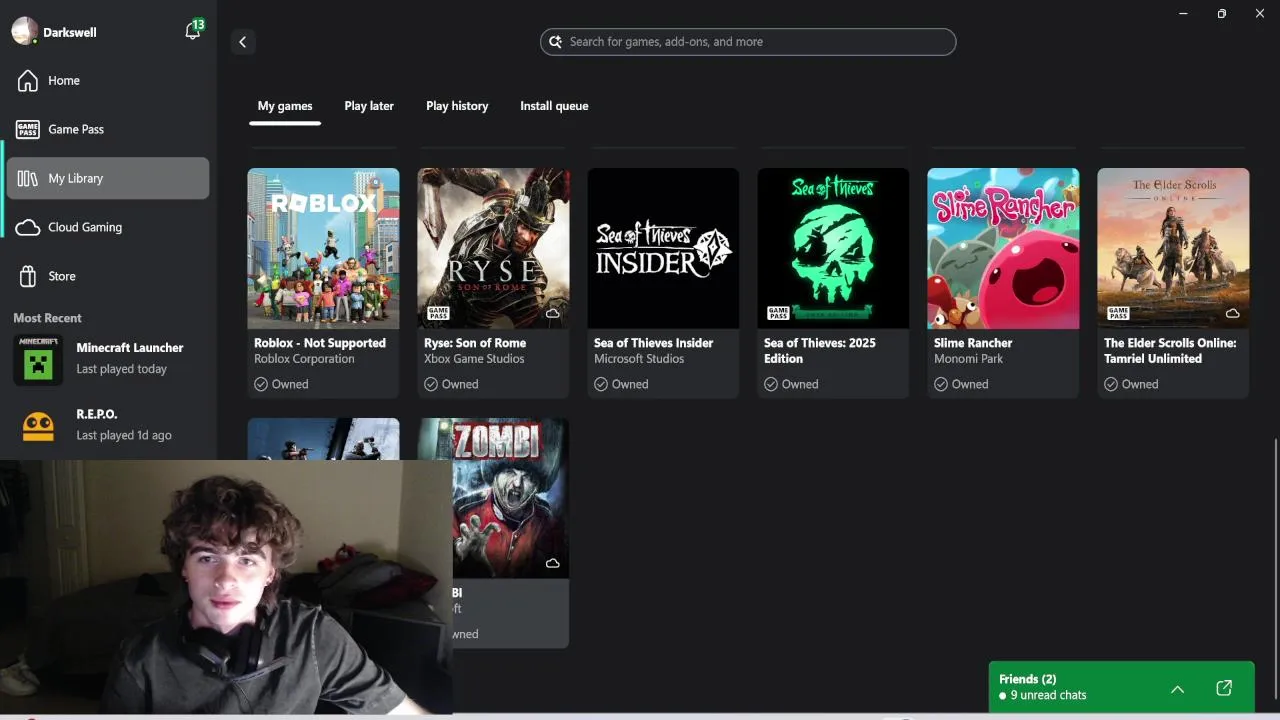Click the Slime Rancher title text
Image resolution: width=1280 pixels, height=720 pixels.
pyautogui.click(x=973, y=343)
